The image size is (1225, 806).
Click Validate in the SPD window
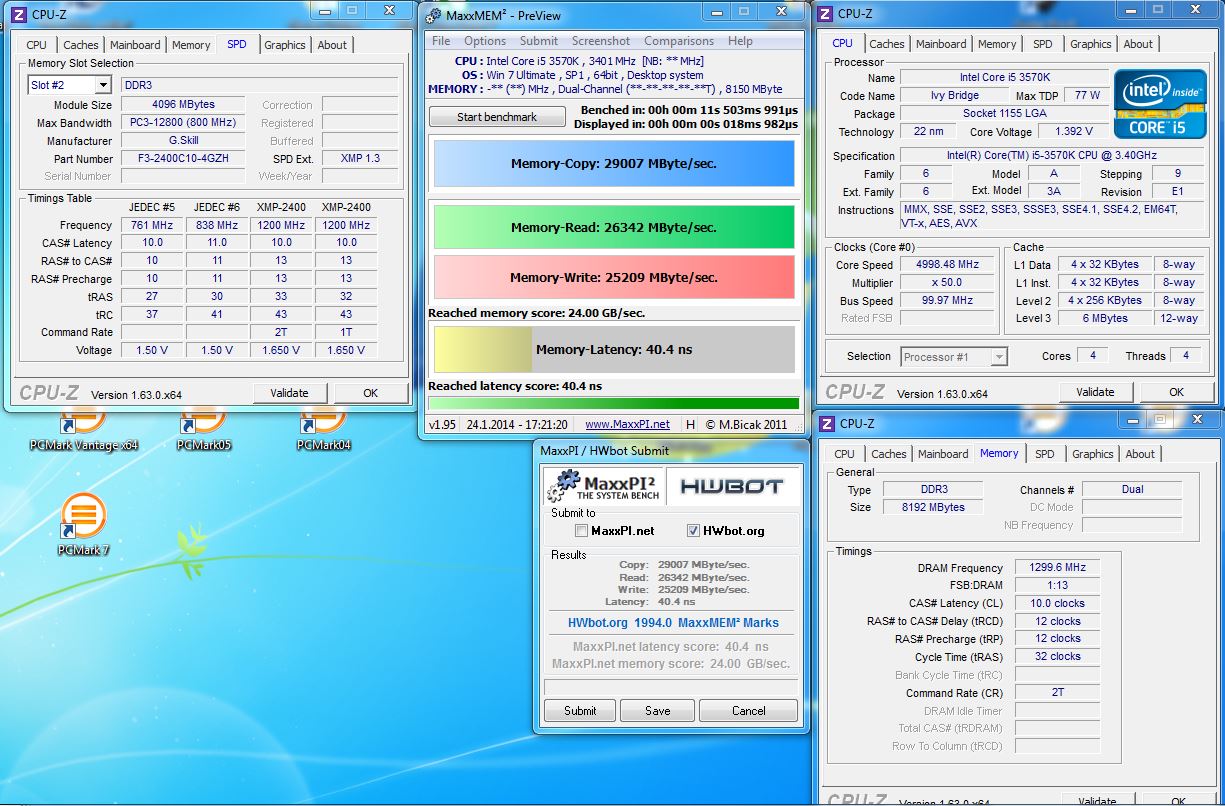point(289,393)
